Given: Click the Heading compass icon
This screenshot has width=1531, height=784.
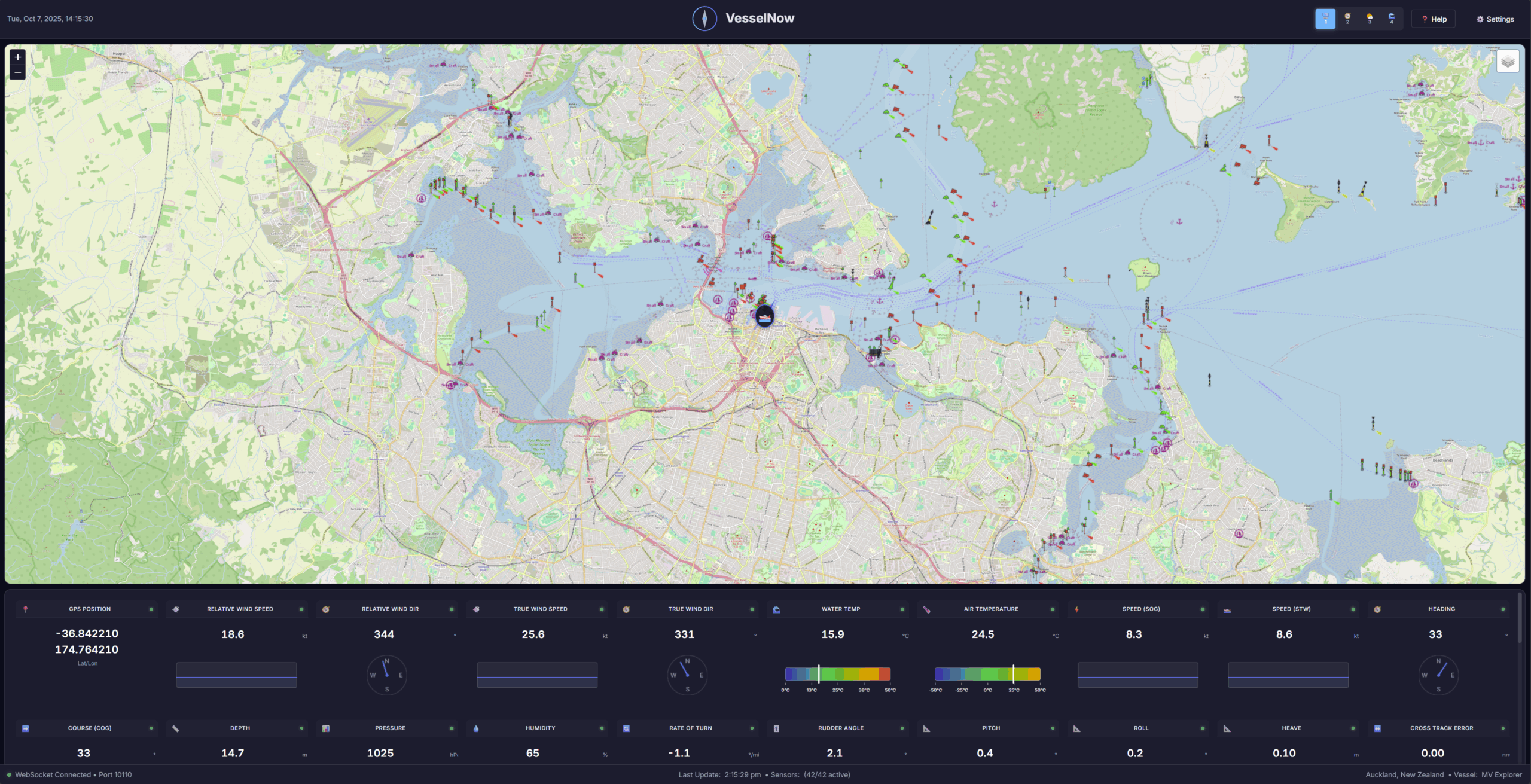Looking at the screenshot, I should [x=1377, y=609].
